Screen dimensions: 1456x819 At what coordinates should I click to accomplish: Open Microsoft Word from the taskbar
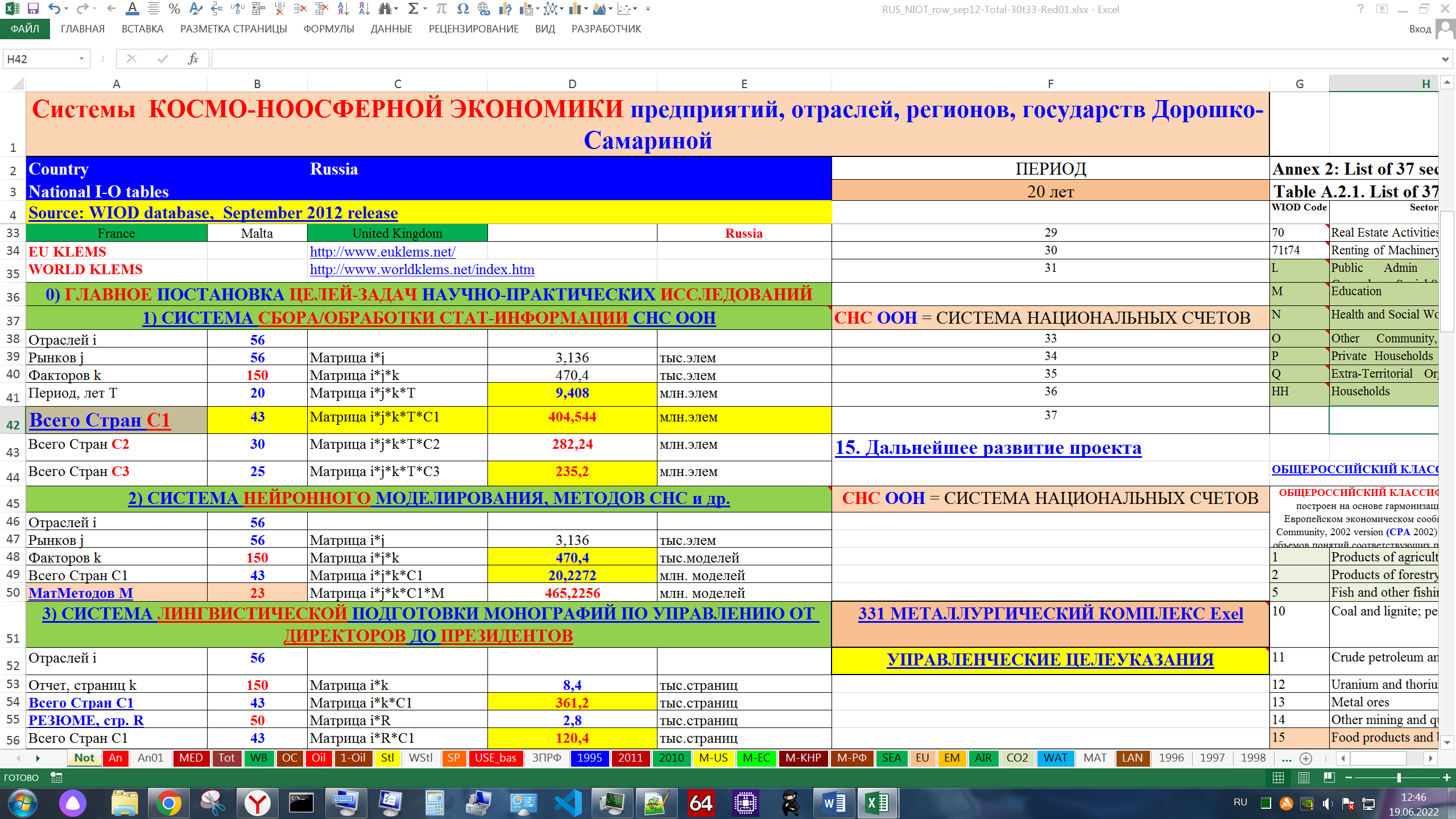coord(833,803)
